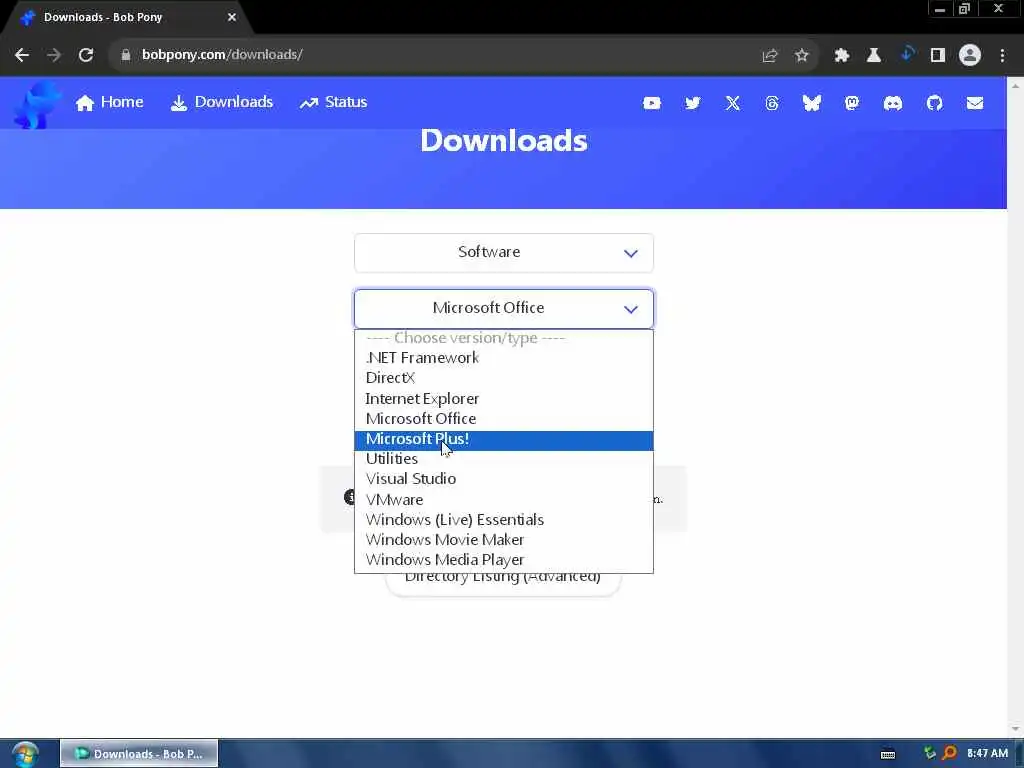Click the Bob Pony site logo
Image resolution: width=1024 pixels, height=768 pixels.
37,104
